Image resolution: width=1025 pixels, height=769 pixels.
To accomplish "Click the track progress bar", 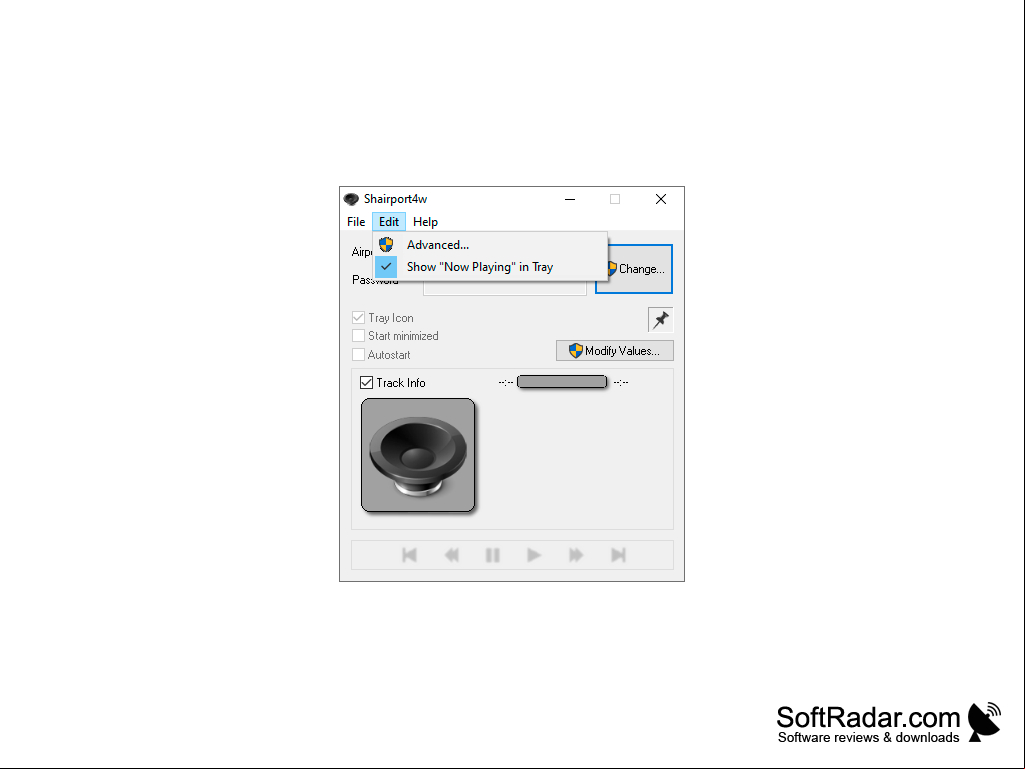I will click(562, 382).
